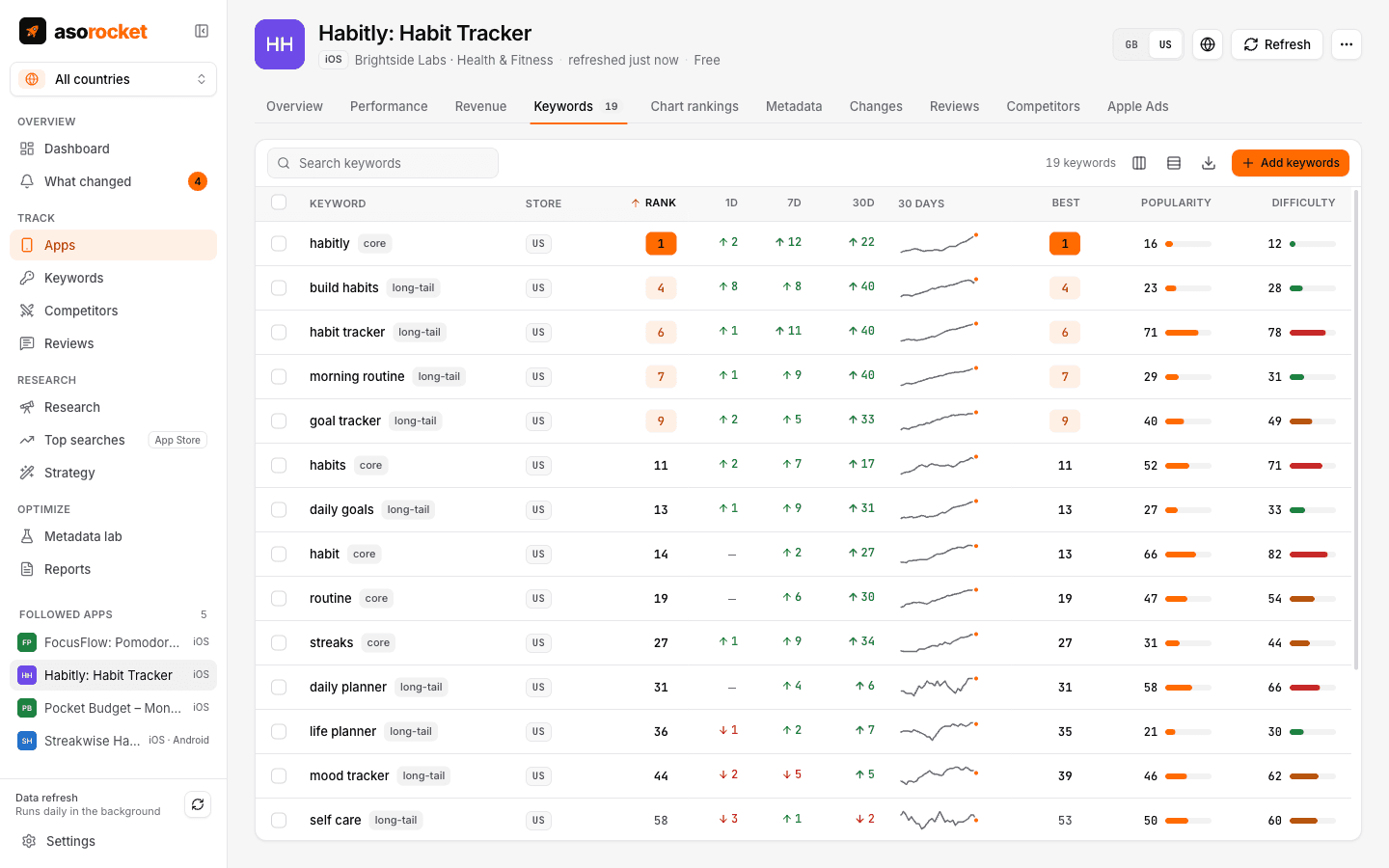Click the asorocket logo

[84, 31]
